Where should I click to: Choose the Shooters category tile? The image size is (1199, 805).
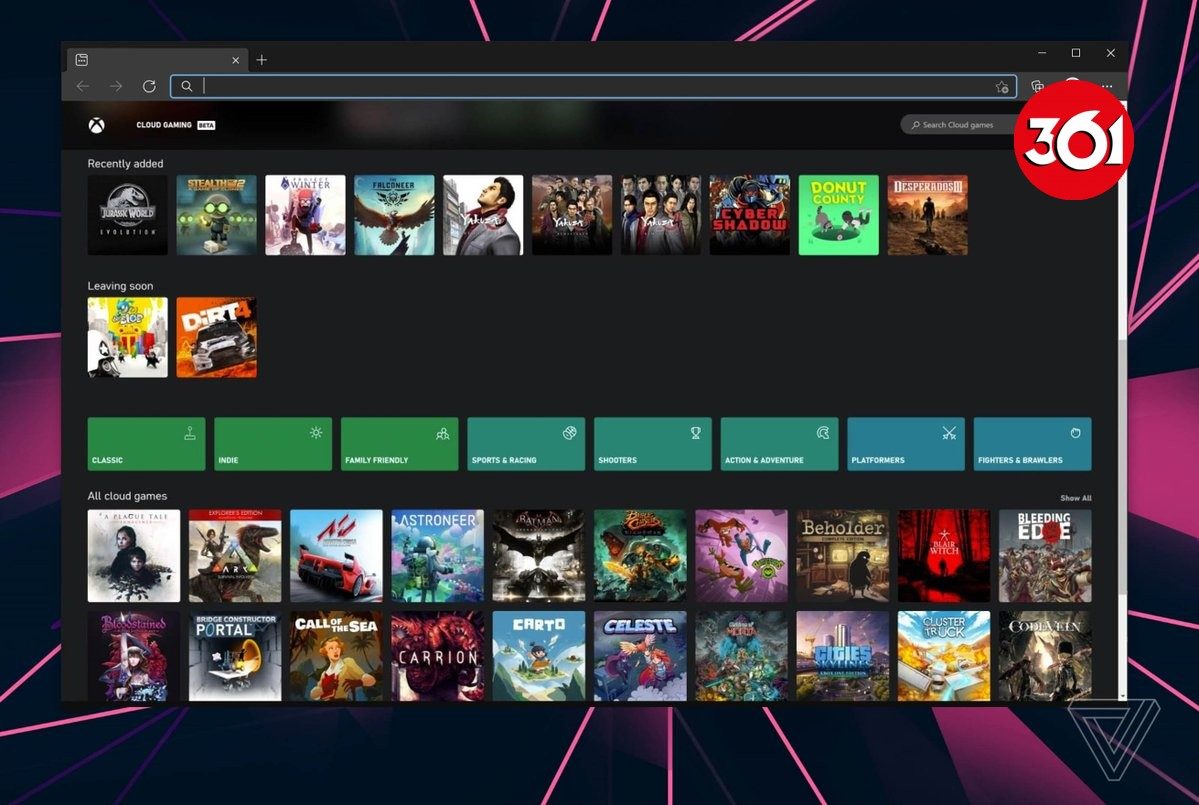653,444
